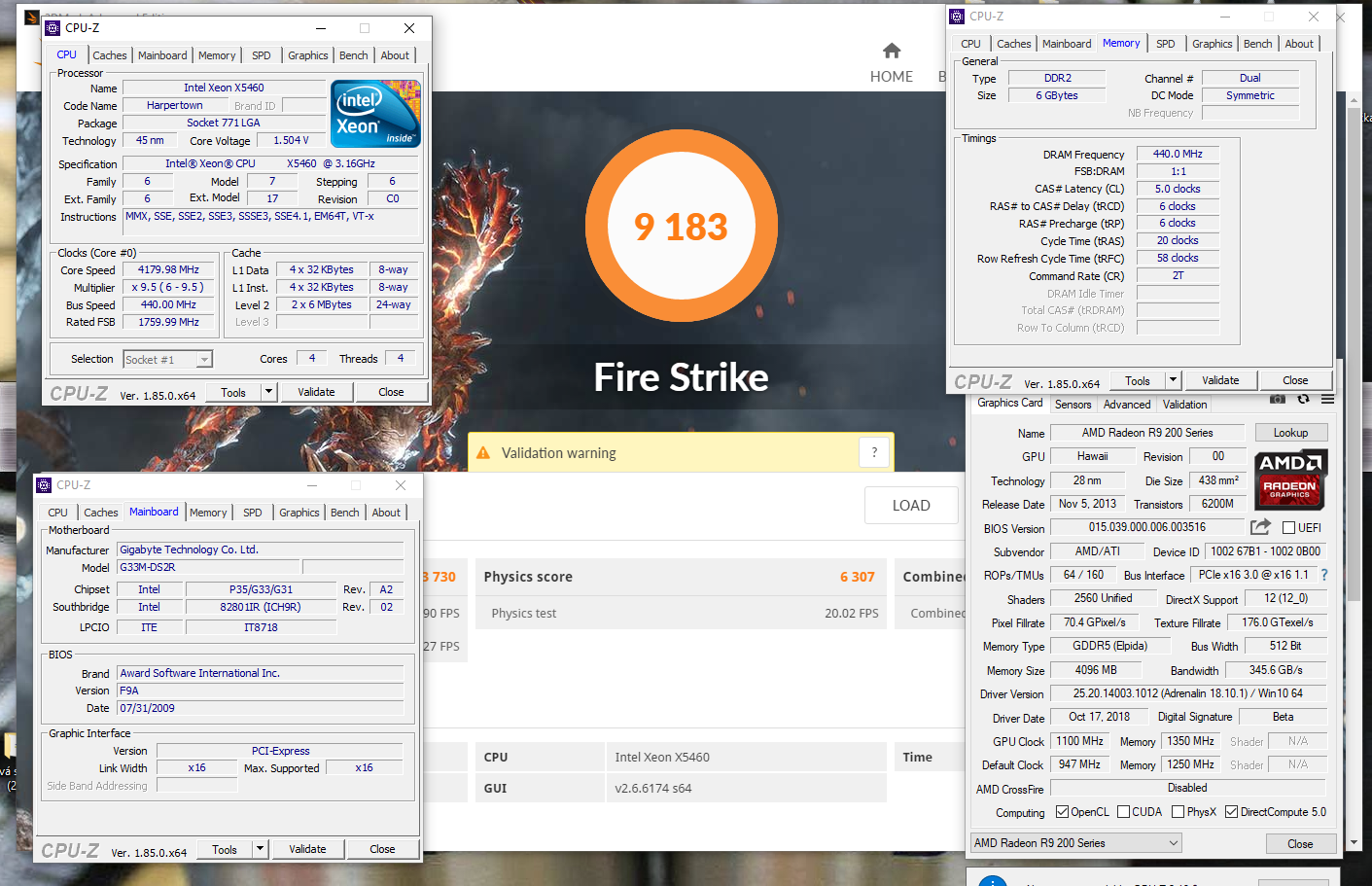This screenshot has width=1372, height=886.
Task: Click the AMD CrossFire Disabled field
Action: [x=1188, y=788]
